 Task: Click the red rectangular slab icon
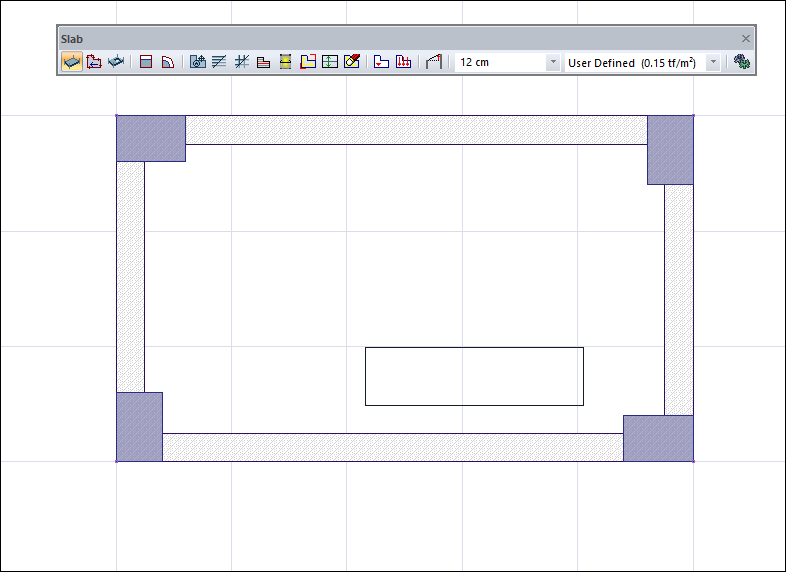coord(146,62)
